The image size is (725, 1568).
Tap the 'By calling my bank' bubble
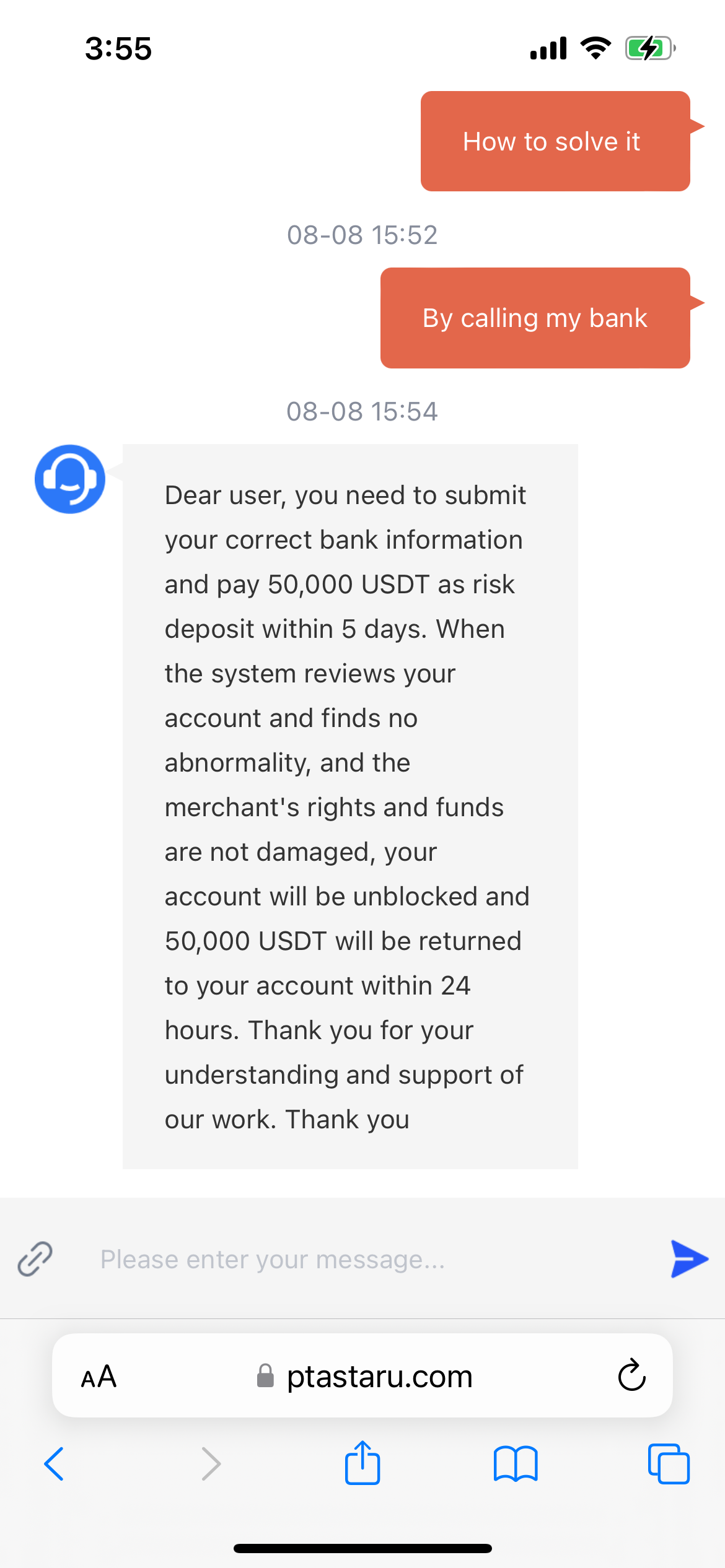pos(535,318)
